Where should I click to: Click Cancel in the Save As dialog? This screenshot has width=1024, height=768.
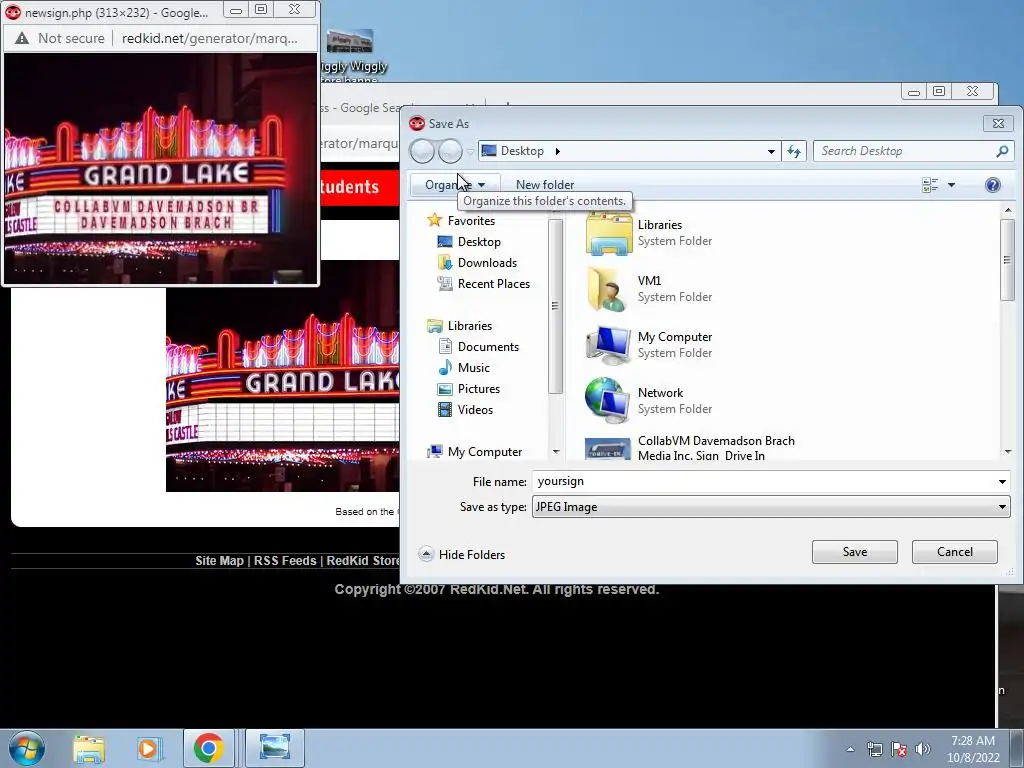954,552
